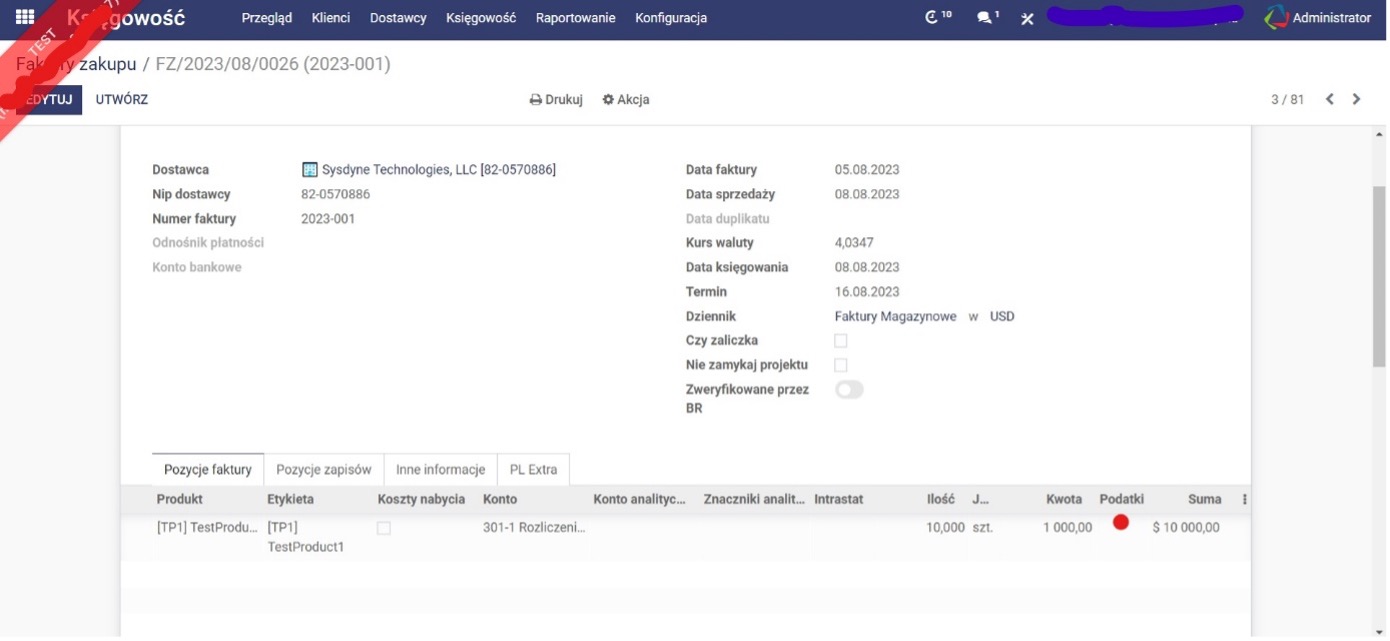Sort by Konto column header

[x=500, y=499]
